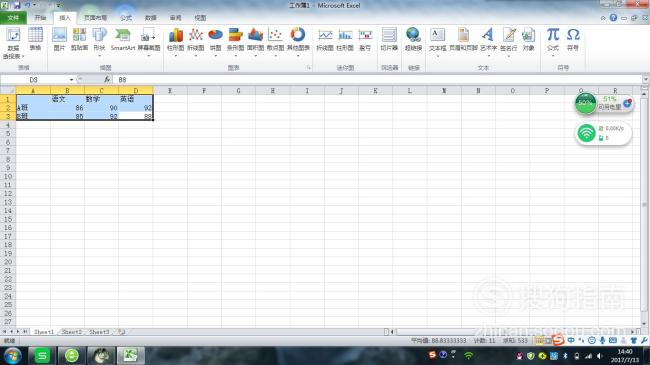This screenshot has width=650, height=365.
Task: Switch to the Review (审阅) tab
Action: (x=175, y=18)
